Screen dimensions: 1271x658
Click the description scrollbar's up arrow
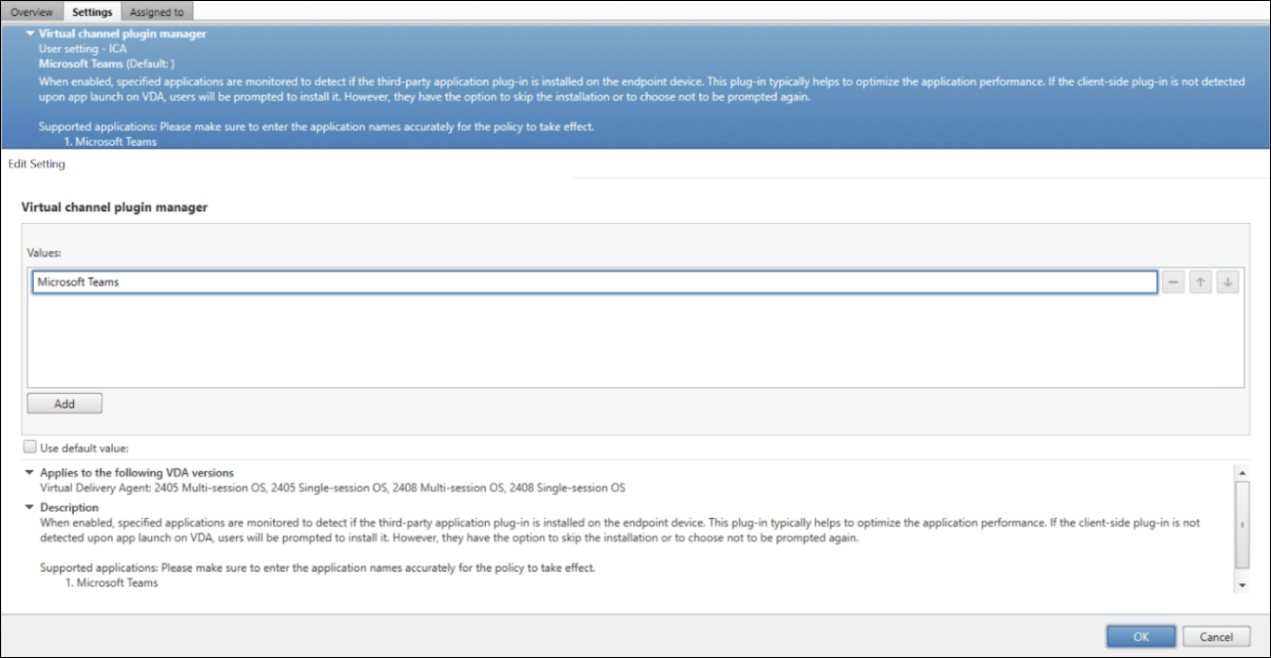[1242, 472]
